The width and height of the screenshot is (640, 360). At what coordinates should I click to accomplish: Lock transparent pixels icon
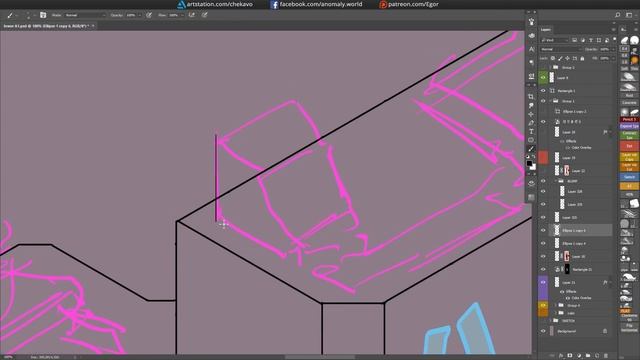(553, 58)
